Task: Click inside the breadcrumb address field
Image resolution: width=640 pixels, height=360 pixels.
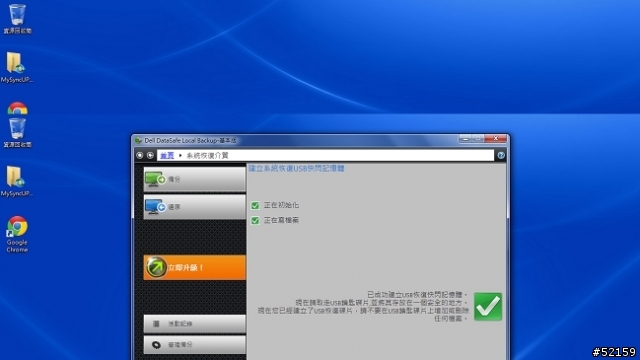Action: pyautogui.click(x=325, y=155)
